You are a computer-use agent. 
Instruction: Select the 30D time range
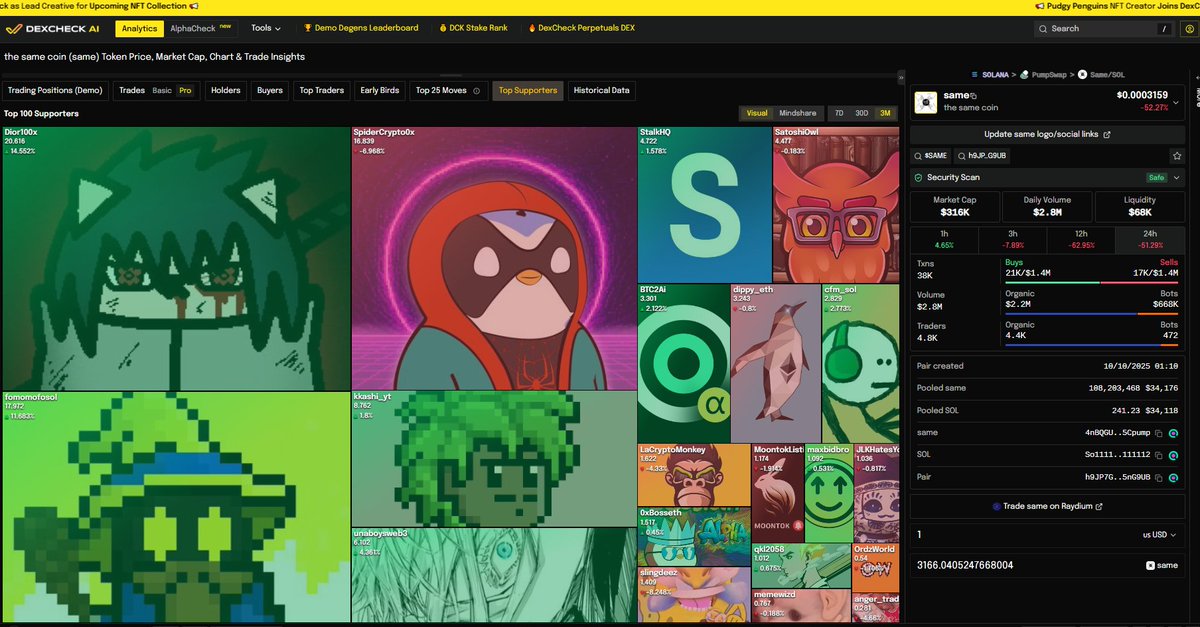[x=861, y=113]
